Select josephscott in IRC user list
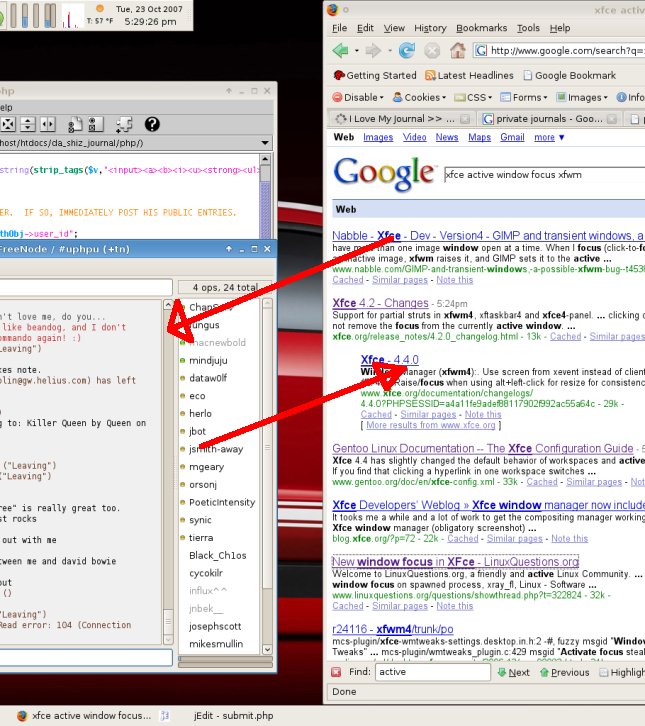Screen dimensions: 645x726 [215, 626]
